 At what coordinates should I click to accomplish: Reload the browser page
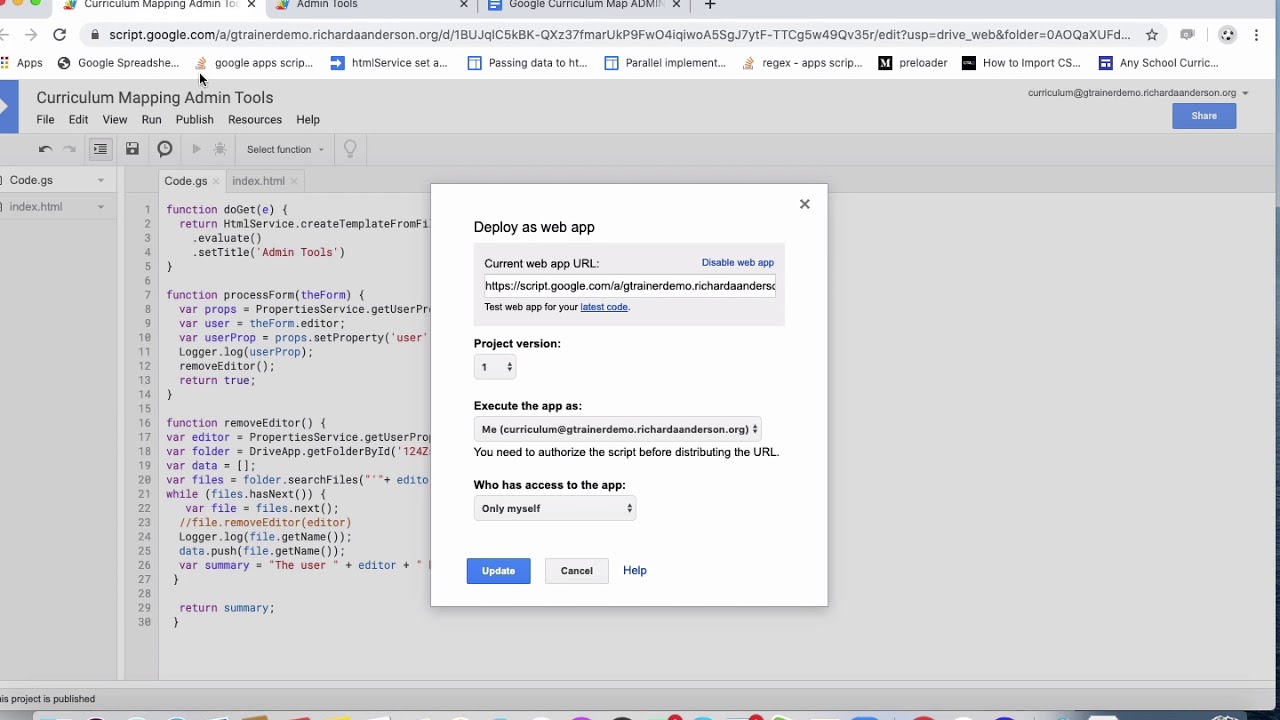pos(59,35)
